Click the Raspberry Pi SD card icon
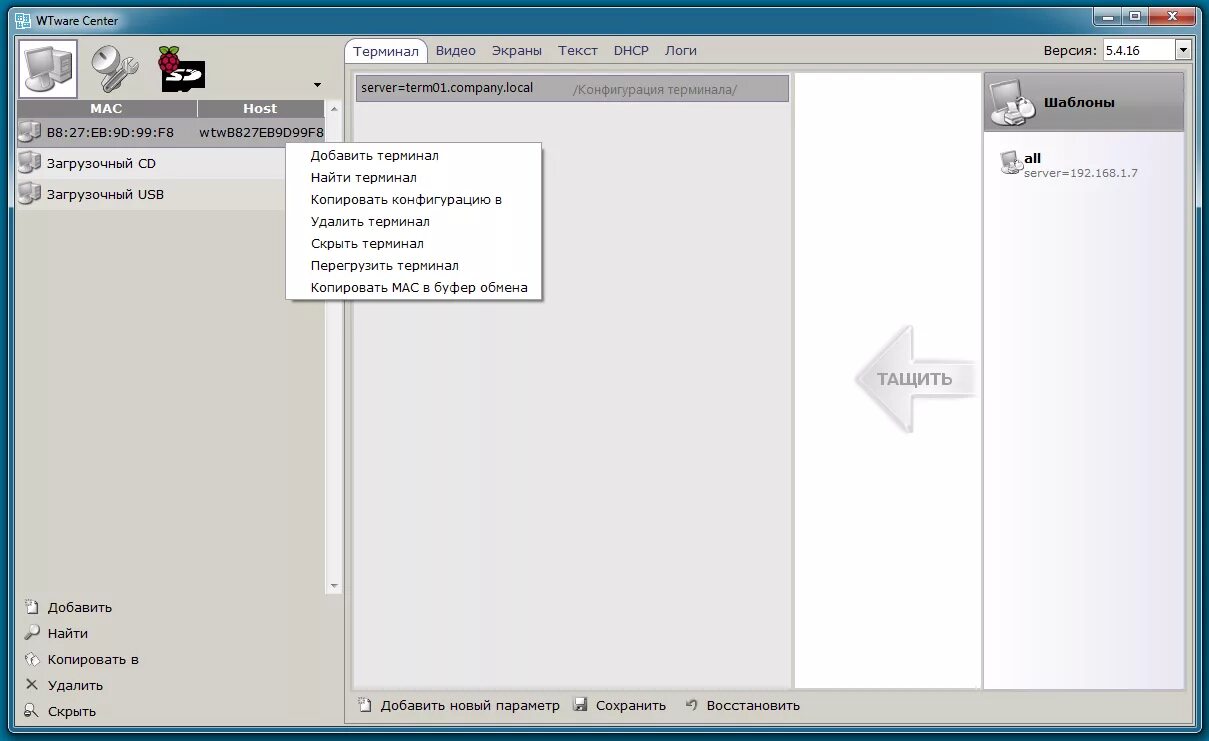 181,69
